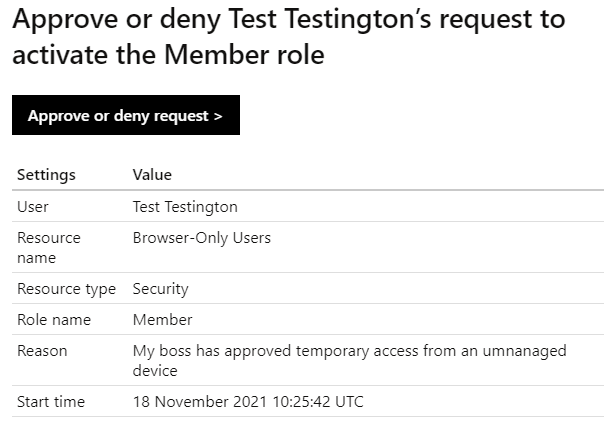Click the Member role value
616x428 pixels.
[x=162, y=320]
